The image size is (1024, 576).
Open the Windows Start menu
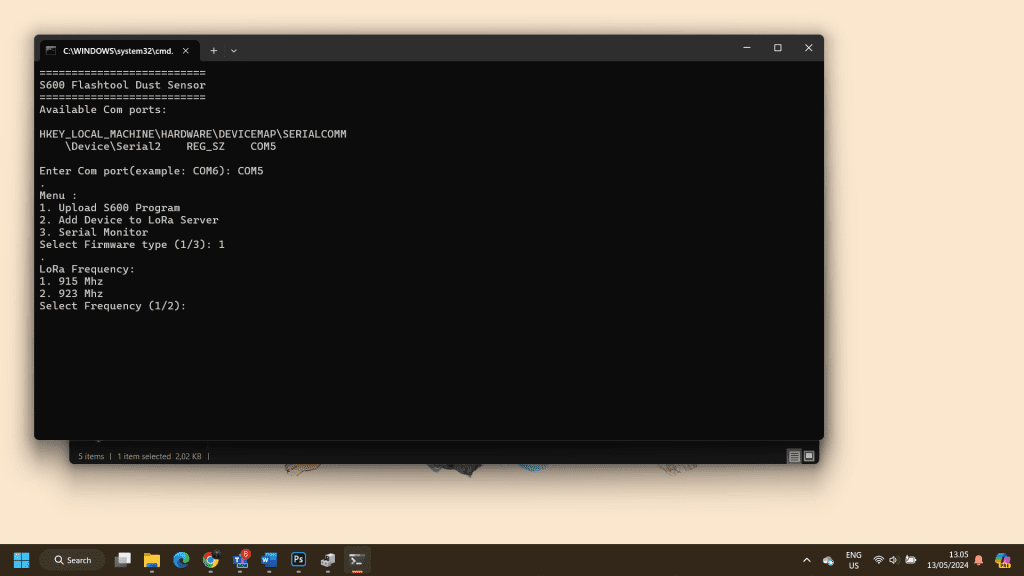click(x=21, y=560)
